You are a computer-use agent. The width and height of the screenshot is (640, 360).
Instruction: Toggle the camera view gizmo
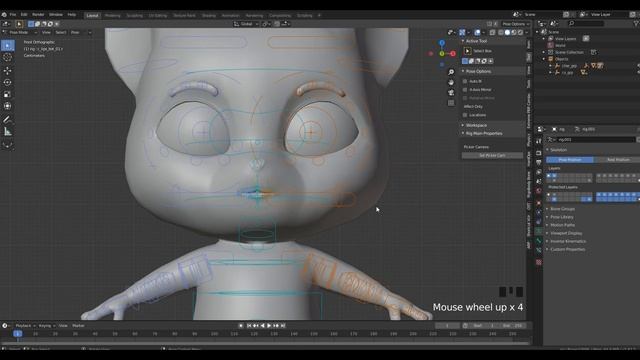click(451, 93)
